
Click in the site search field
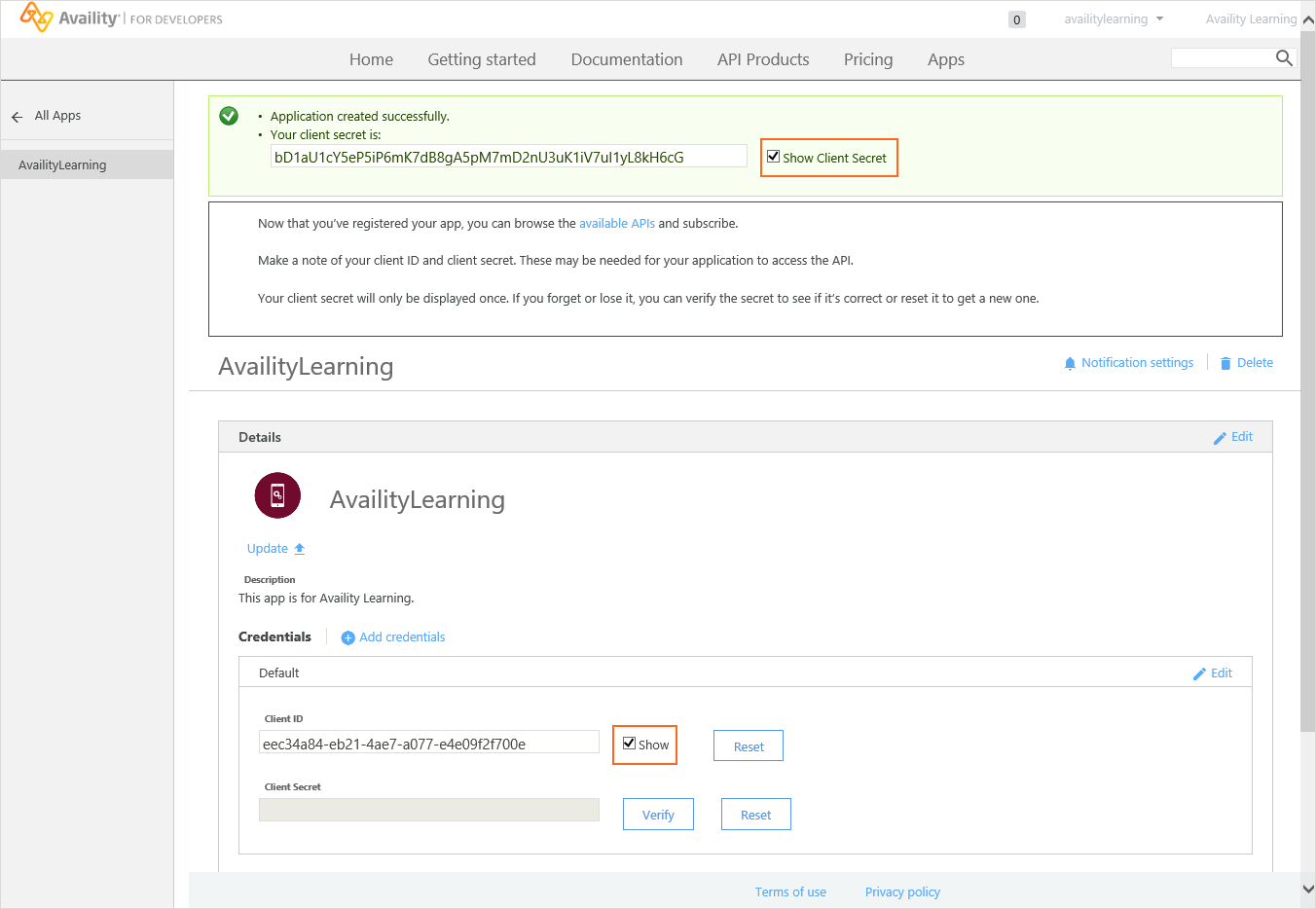click(x=1223, y=58)
